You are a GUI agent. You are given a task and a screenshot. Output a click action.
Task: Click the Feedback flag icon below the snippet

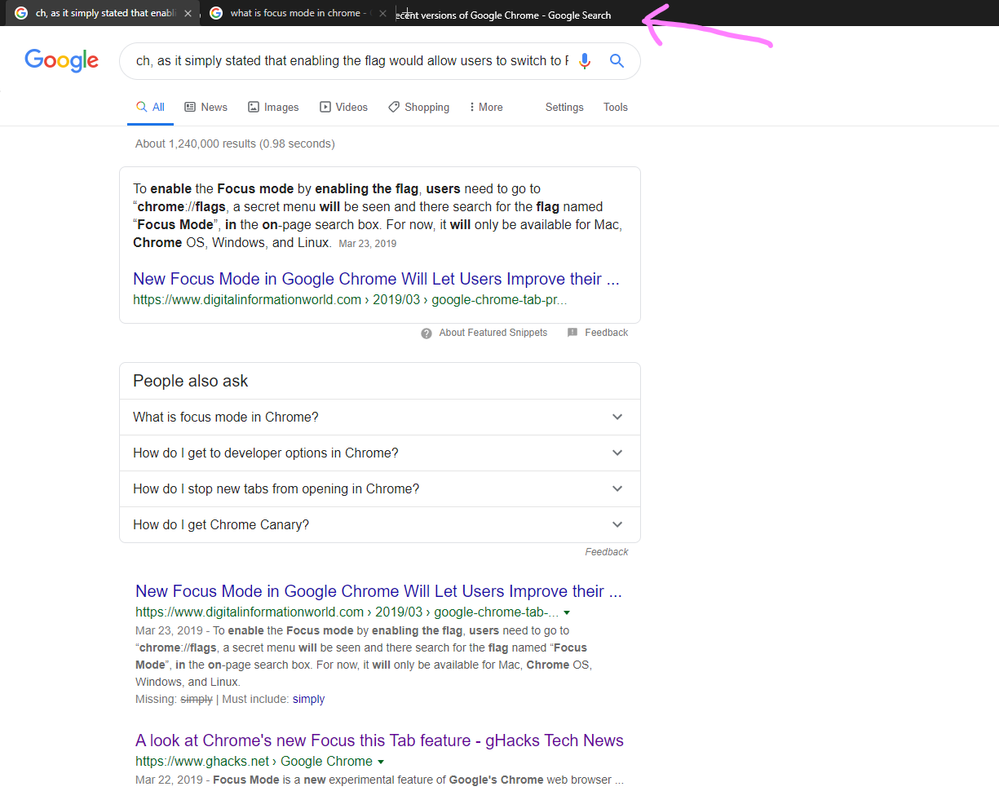click(573, 332)
